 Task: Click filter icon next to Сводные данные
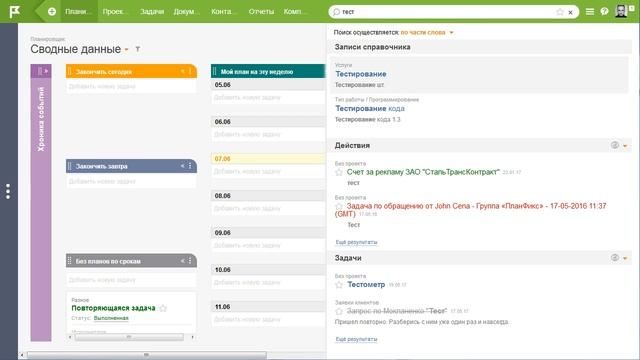pos(138,49)
